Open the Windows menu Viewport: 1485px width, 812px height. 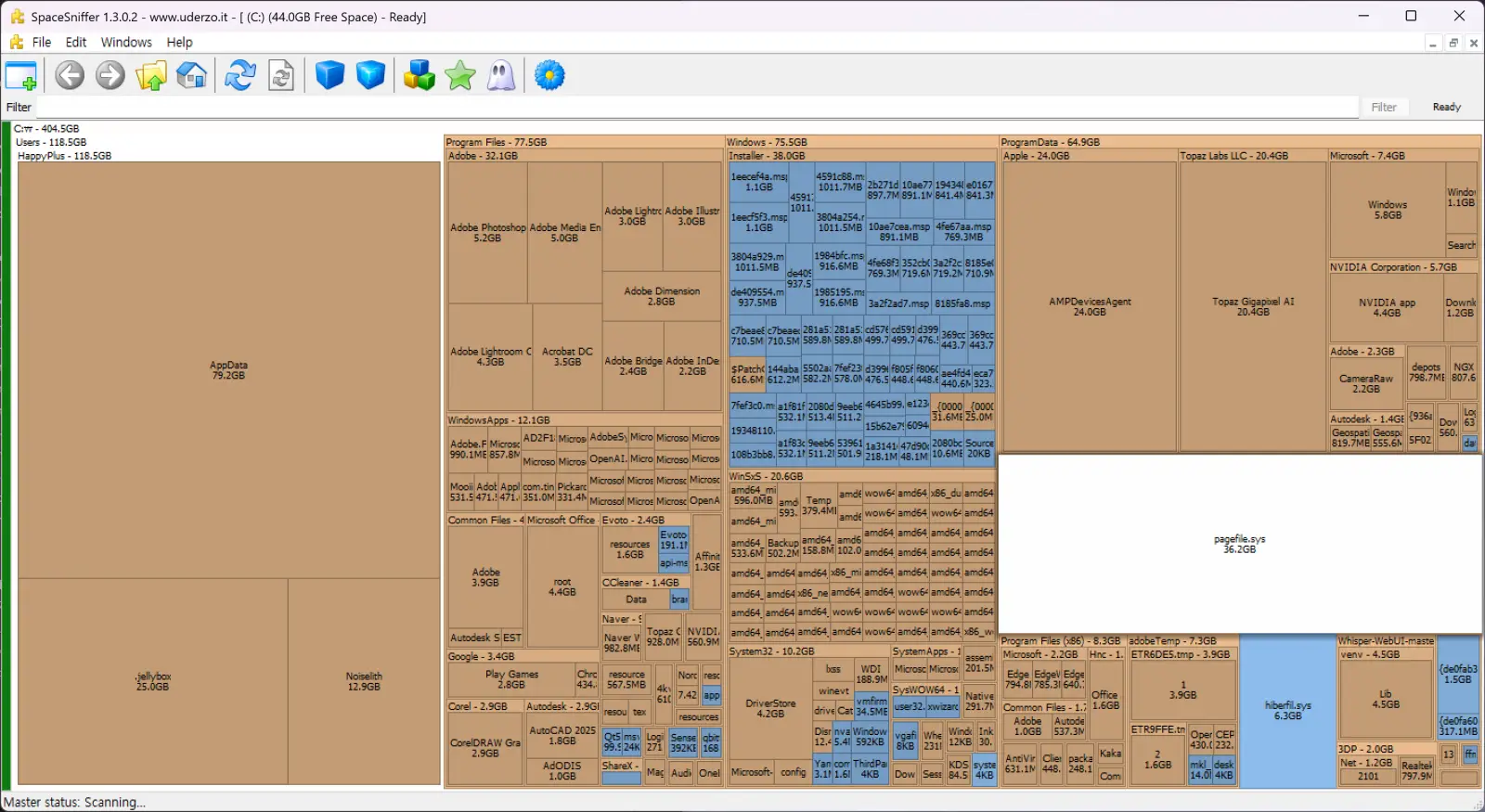pos(126,43)
